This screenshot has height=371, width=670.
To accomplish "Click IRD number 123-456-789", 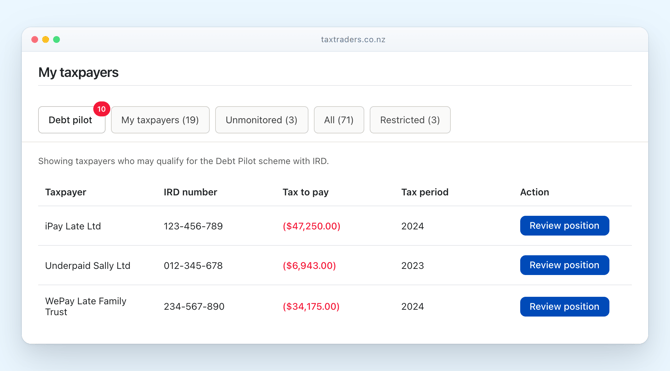I will [193, 226].
